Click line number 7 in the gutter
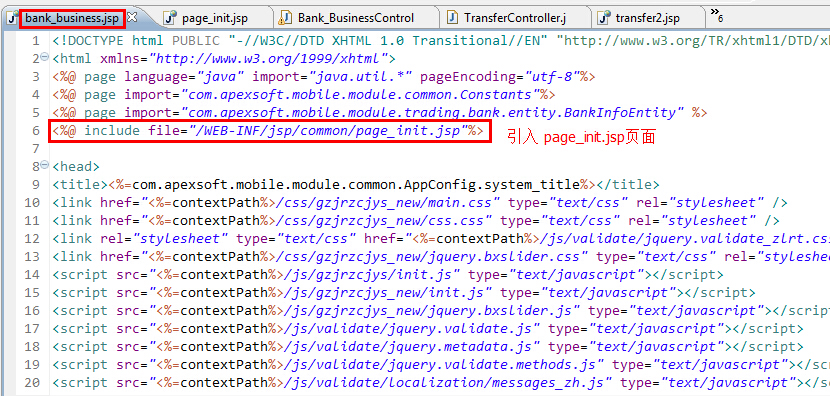This screenshot has height=396, width=830. click(35, 149)
